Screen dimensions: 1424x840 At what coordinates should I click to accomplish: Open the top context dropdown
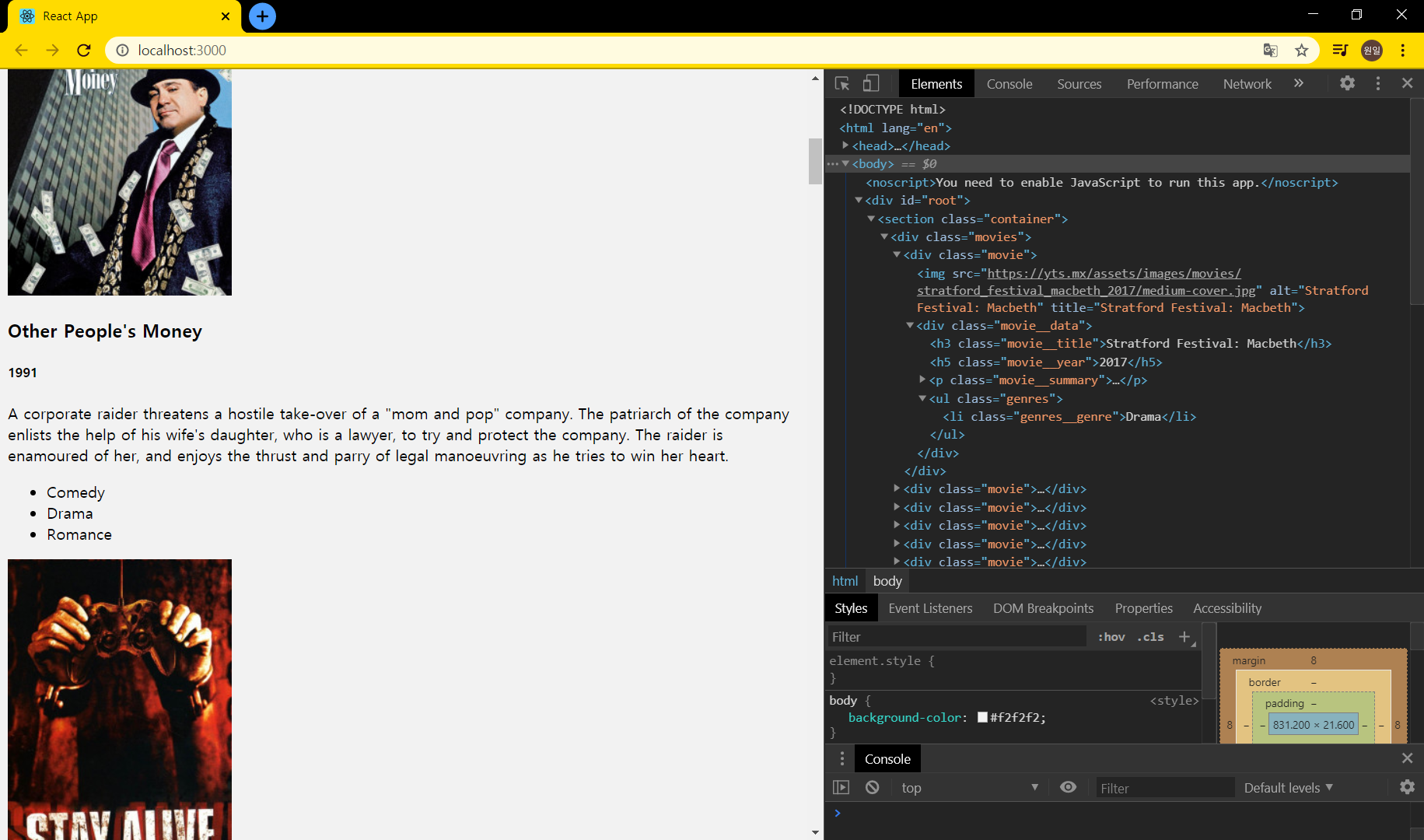click(970, 788)
